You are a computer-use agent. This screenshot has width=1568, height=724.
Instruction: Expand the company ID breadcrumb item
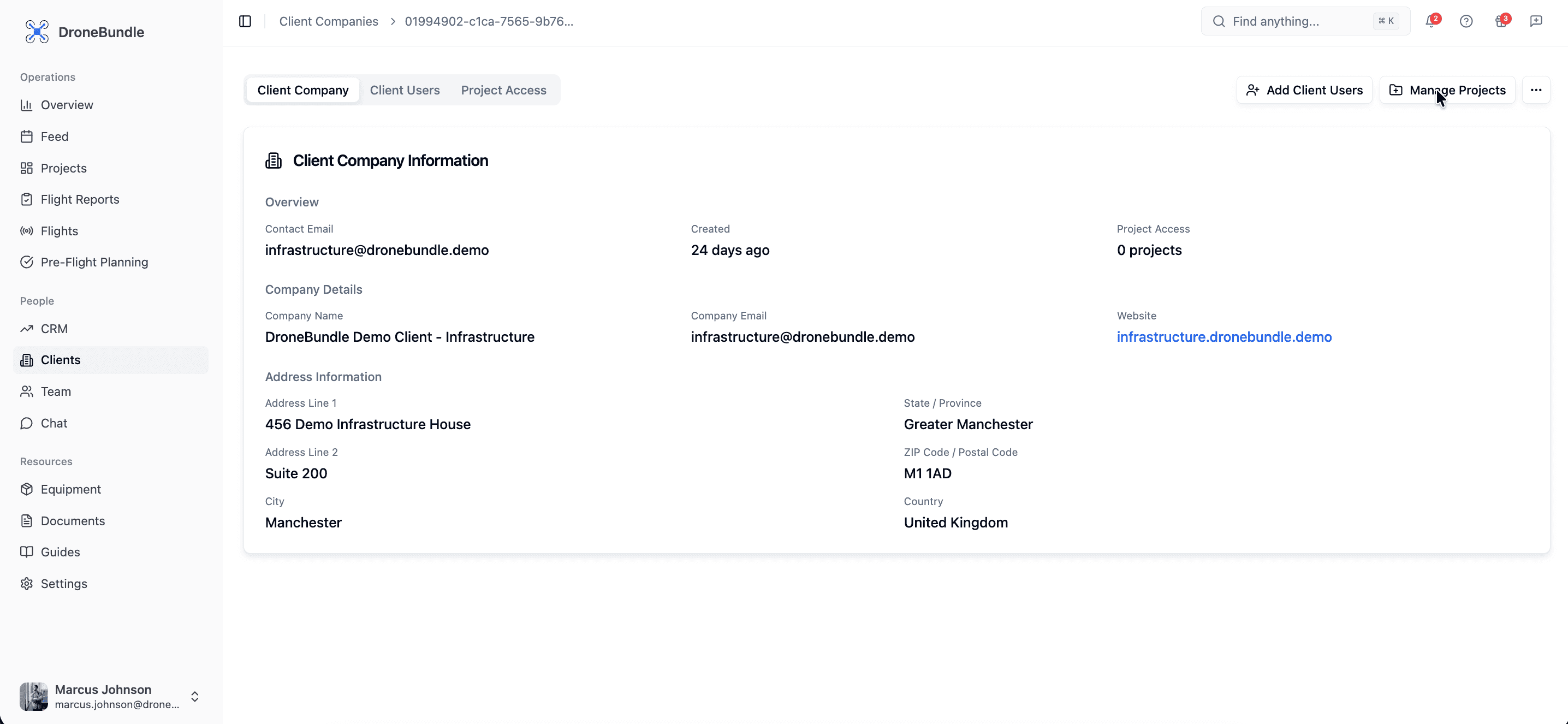coord(488,21)
